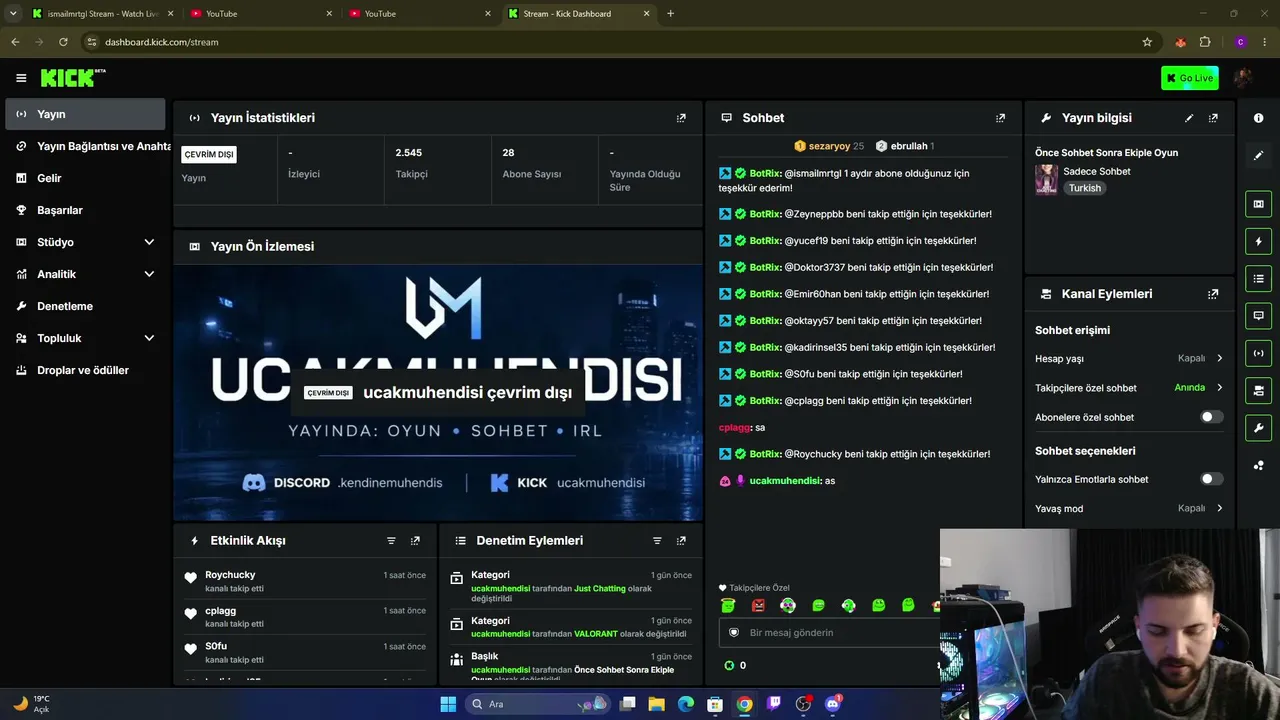Open Başarılar in the sidebar

click(85, 210)
